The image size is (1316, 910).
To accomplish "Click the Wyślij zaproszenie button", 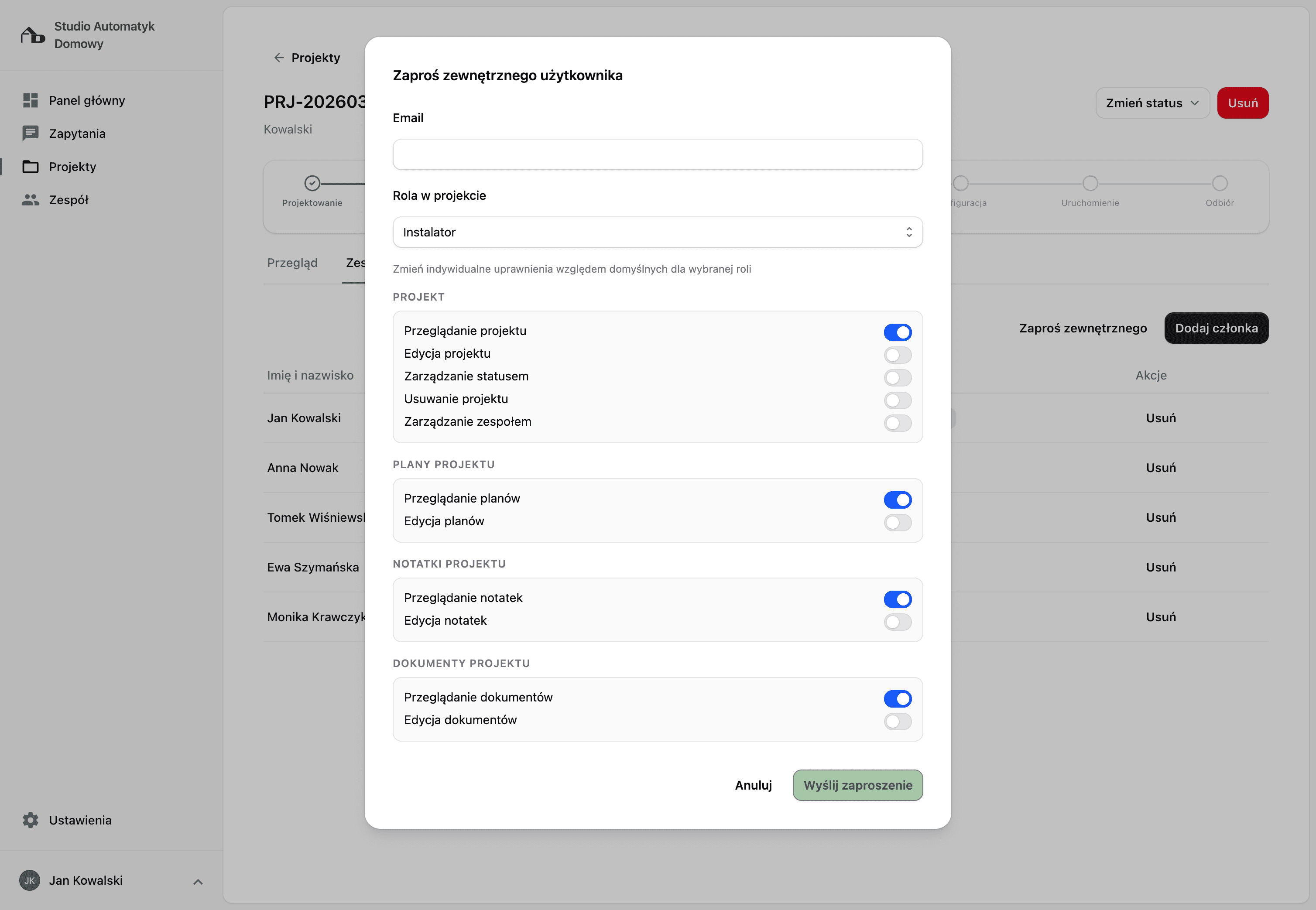I will click(x=857, y=785).
